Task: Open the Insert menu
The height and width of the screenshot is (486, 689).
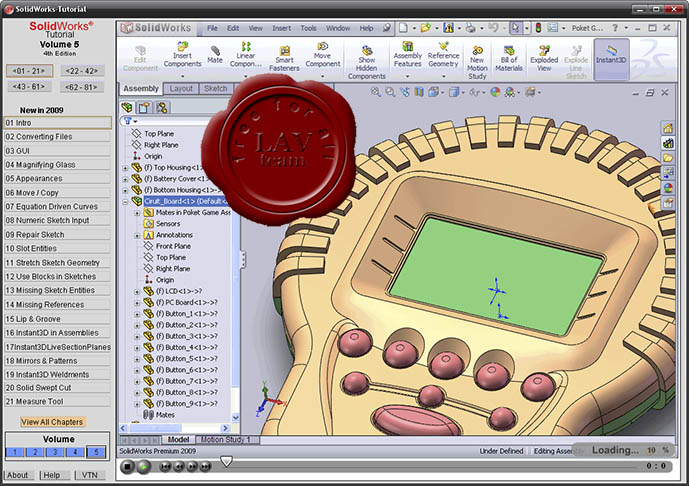Action: coord(281,28)
